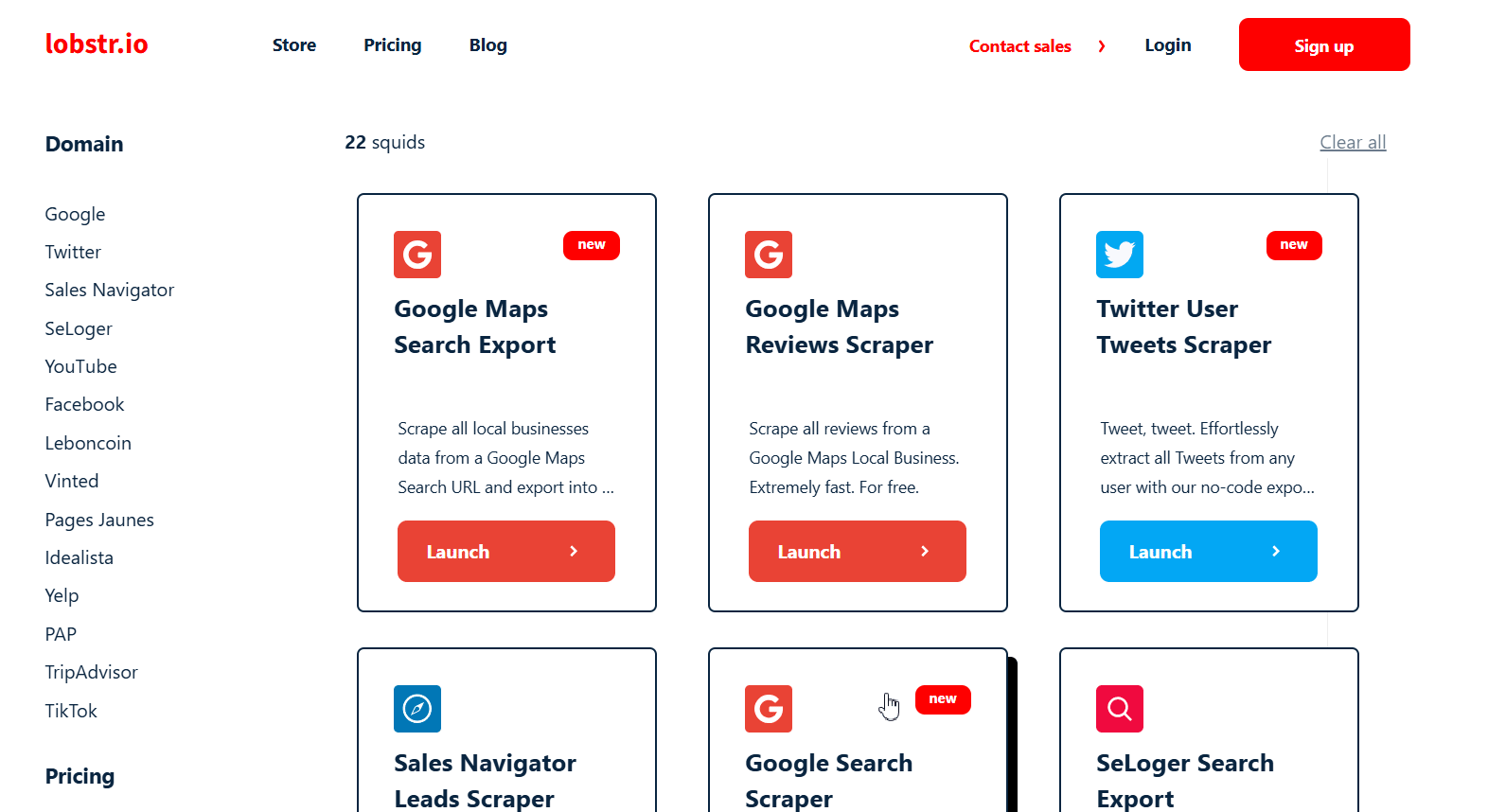Click new badge on Google Search Scraper
Screen dimensions: 1488x812
click(x=943, y=699)
